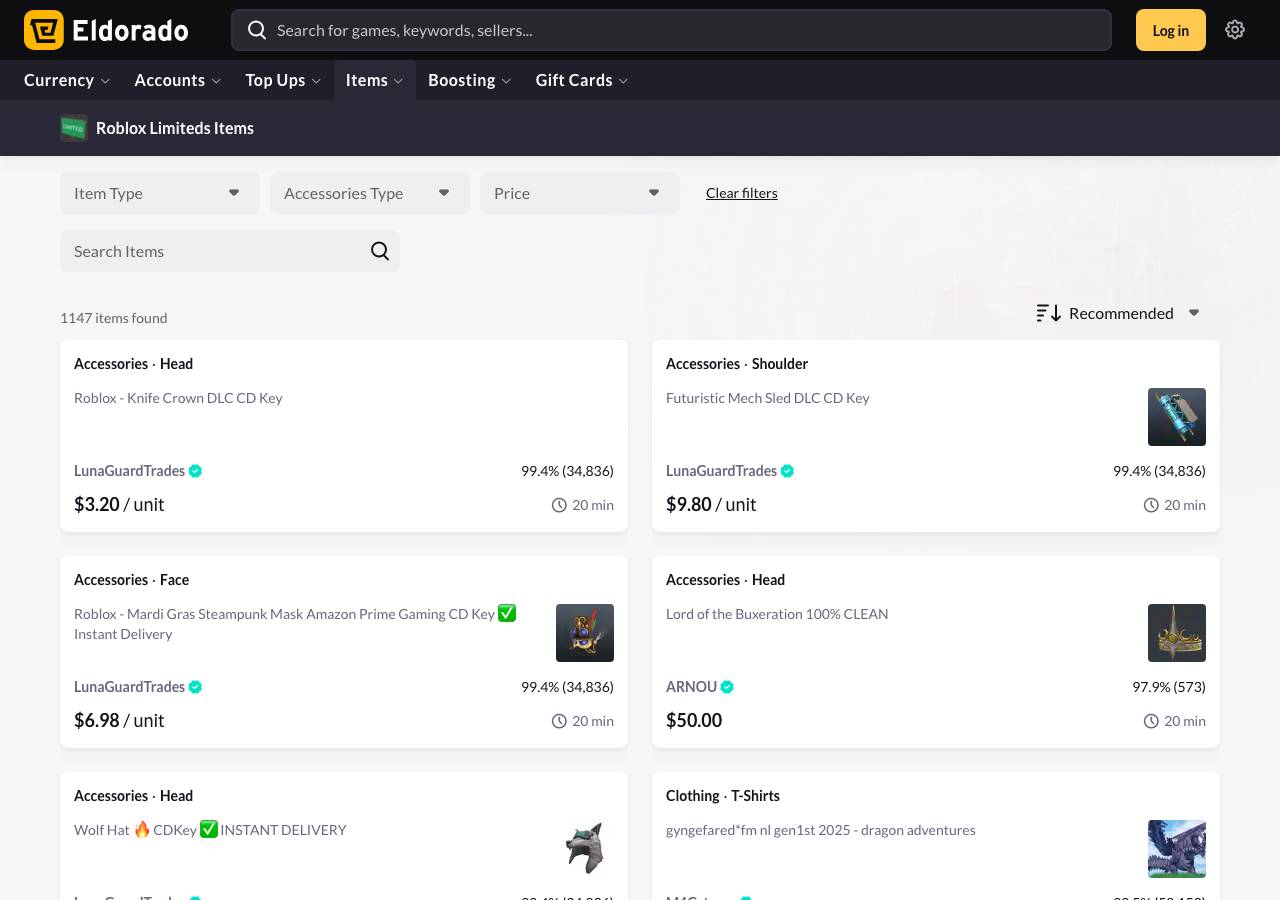Click the $50.00 price
The height and width of the screenshot is (900, 1280).
point(694,721)
